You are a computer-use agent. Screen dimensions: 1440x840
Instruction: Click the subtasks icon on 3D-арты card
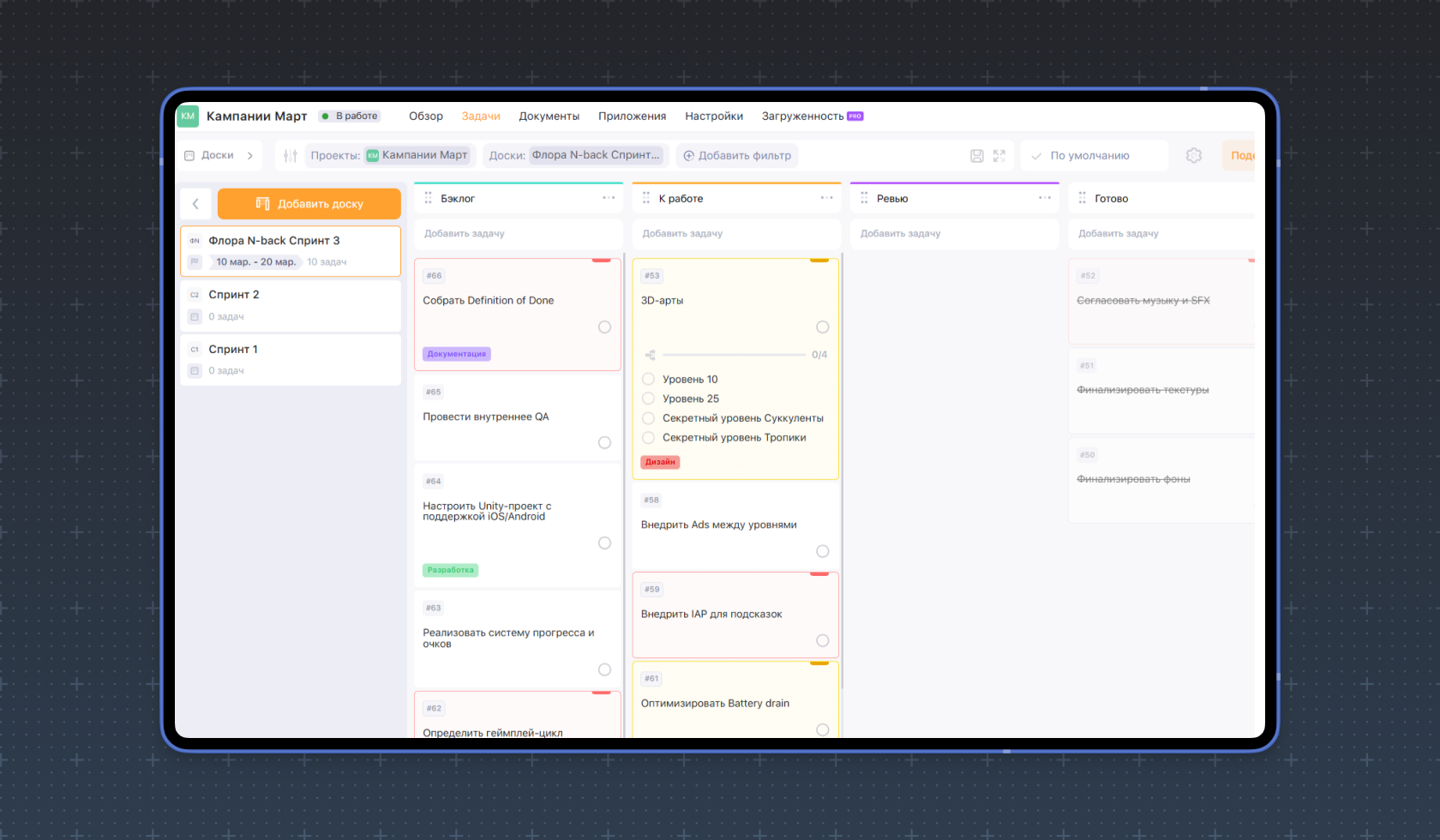pos(651,355)
